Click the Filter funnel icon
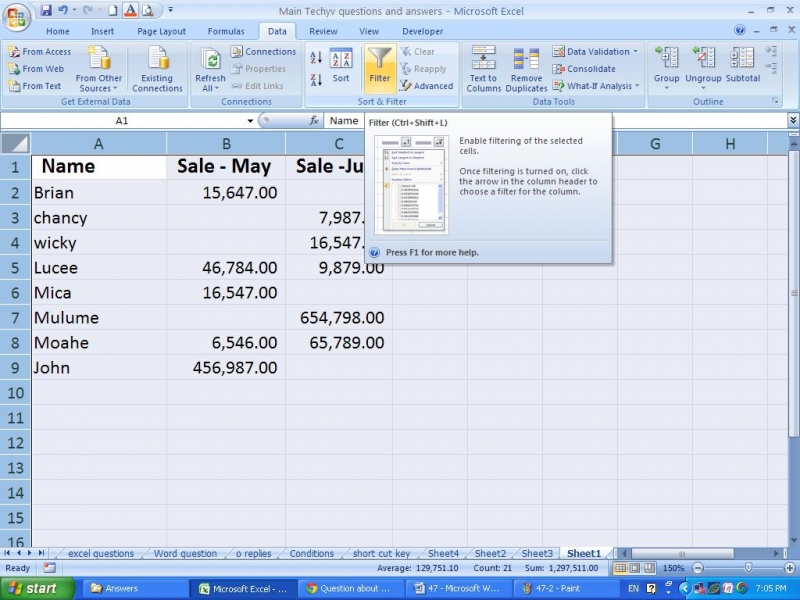This screenshot has width=800, height=600. 379,60
